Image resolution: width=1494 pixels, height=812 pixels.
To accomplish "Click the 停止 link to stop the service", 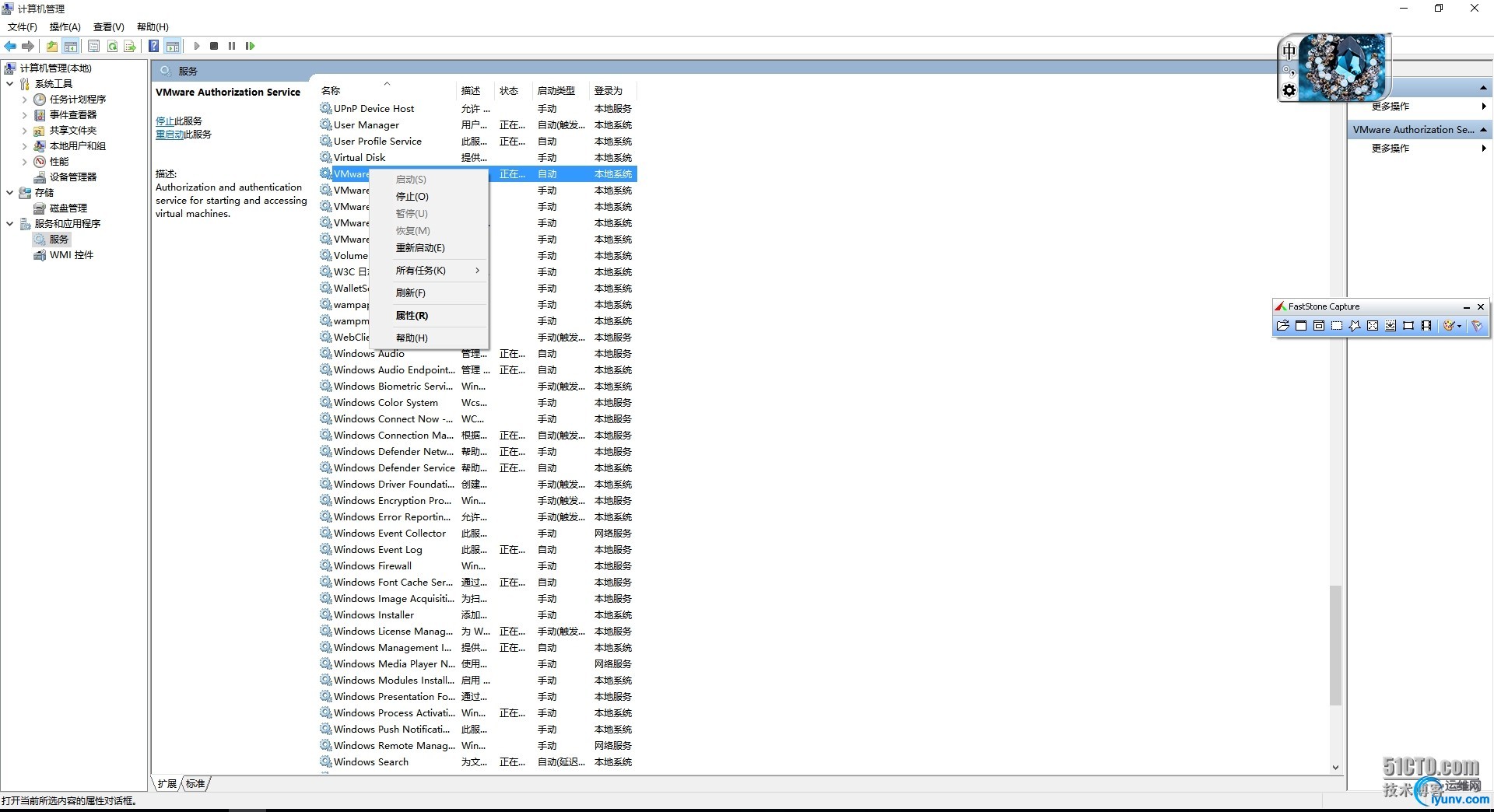I will [x=165, y=121].
